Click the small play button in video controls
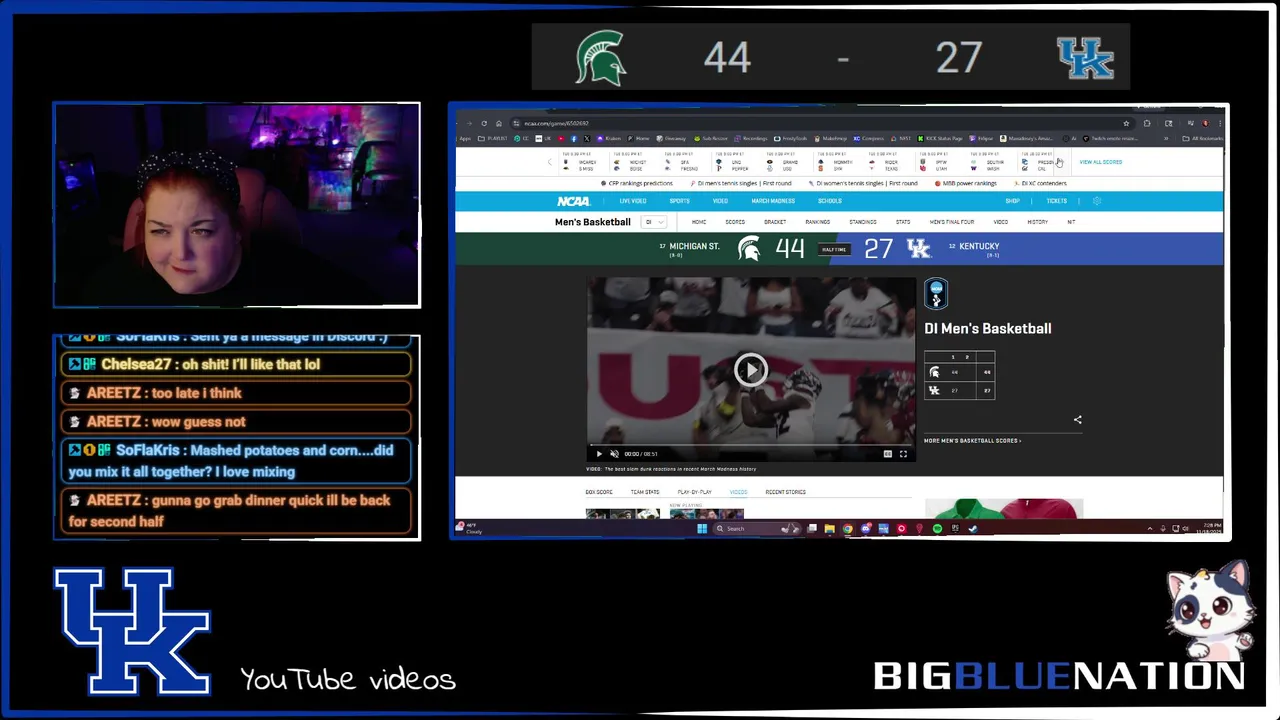1280x720 pixels. click(599, 454)
